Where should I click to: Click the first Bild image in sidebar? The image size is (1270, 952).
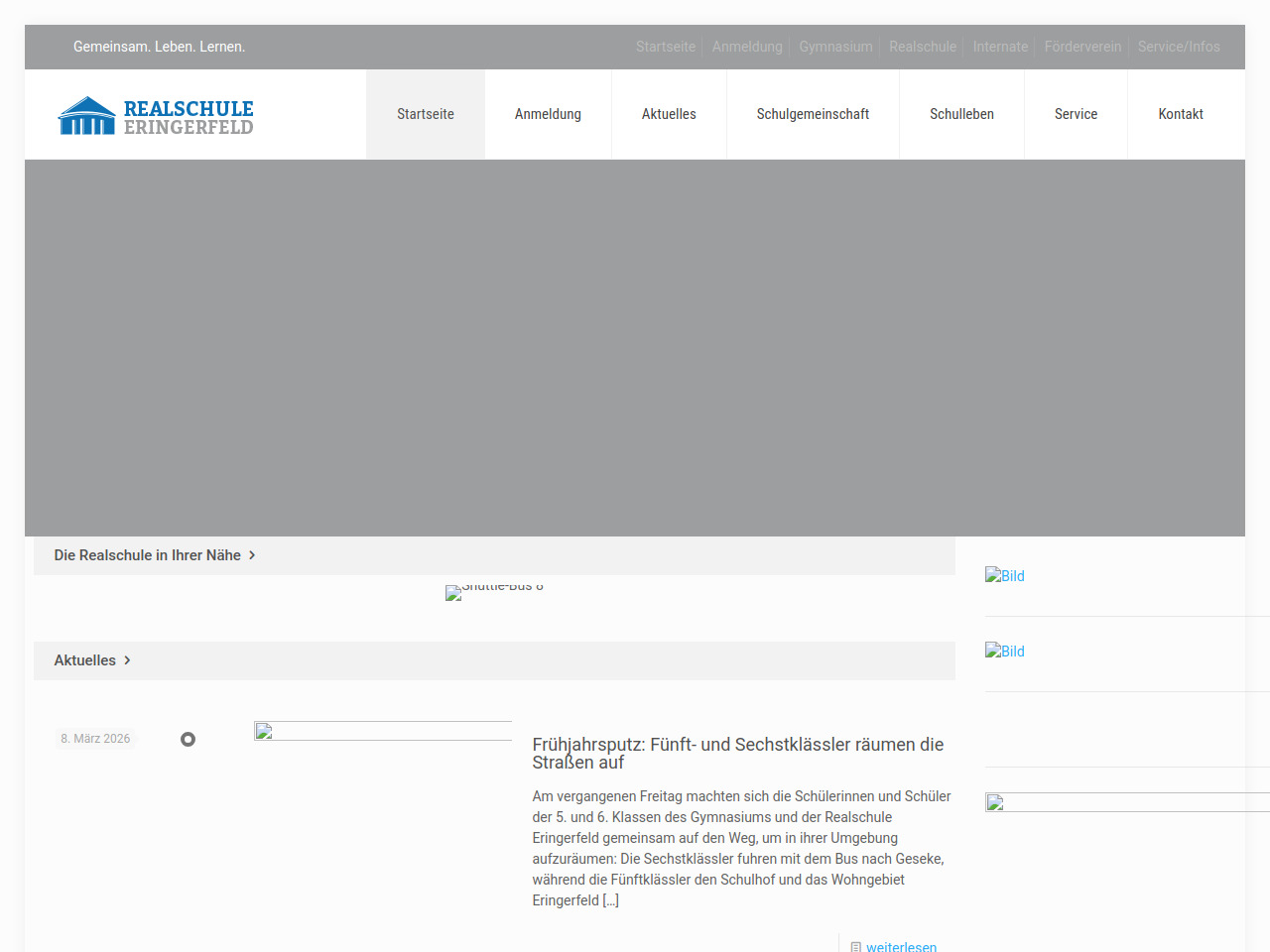(1005, 575)
